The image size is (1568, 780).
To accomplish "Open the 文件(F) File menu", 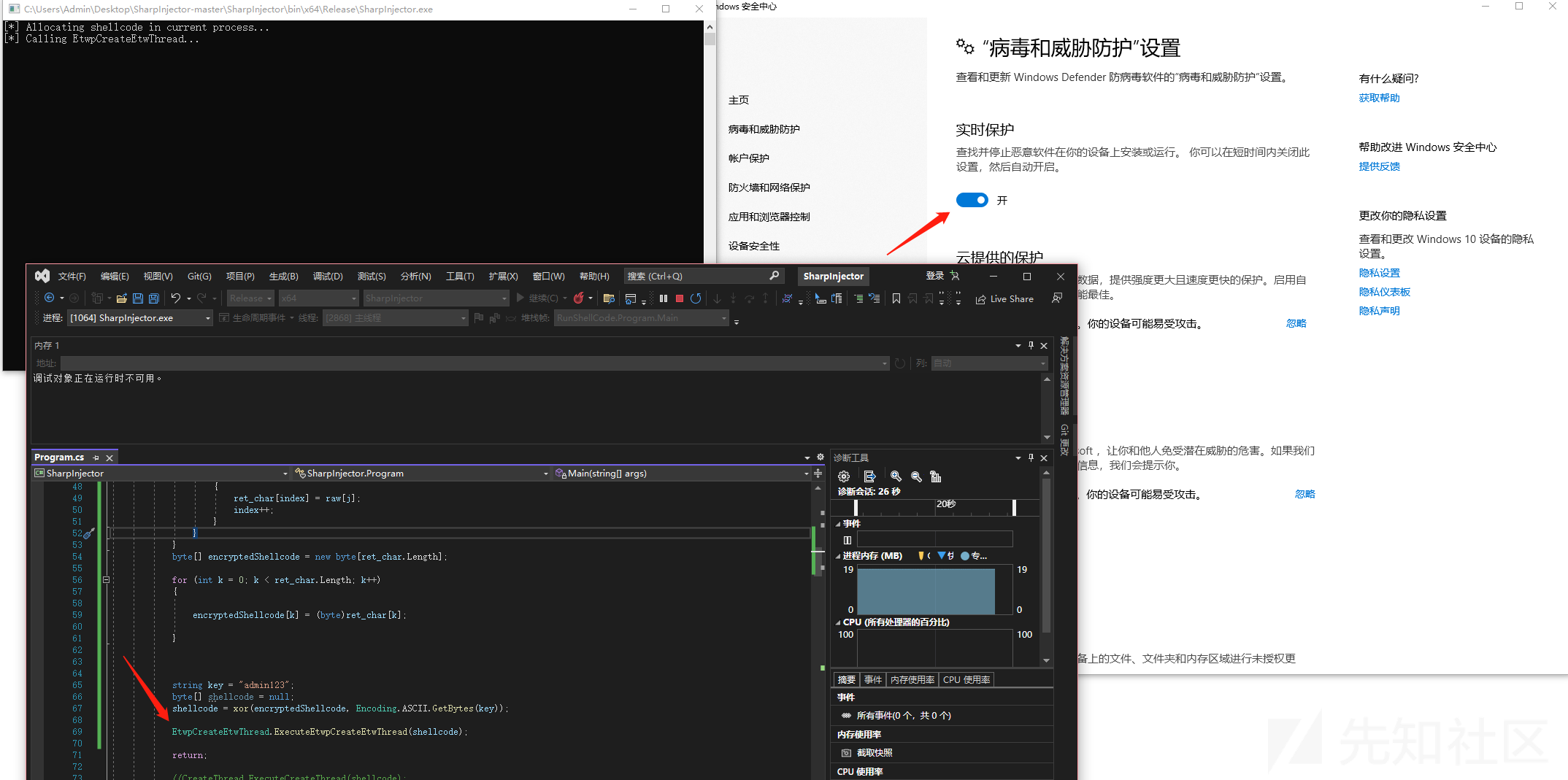I will tap(72, 277).
